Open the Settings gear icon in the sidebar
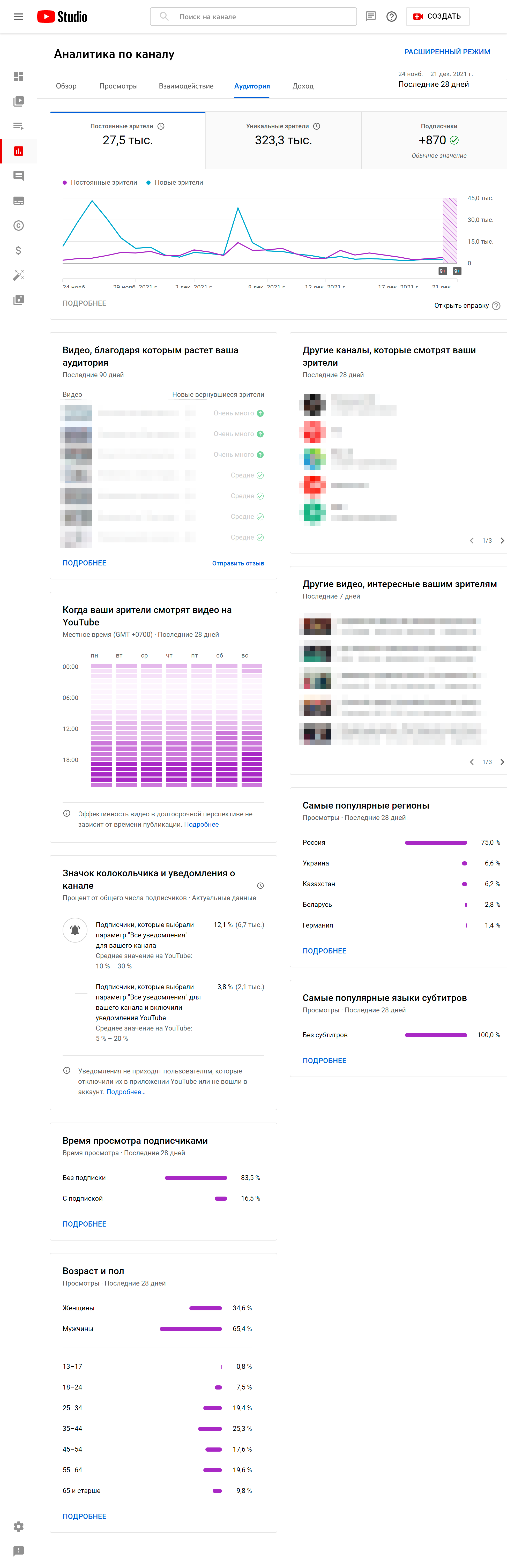 (18, 1526)
